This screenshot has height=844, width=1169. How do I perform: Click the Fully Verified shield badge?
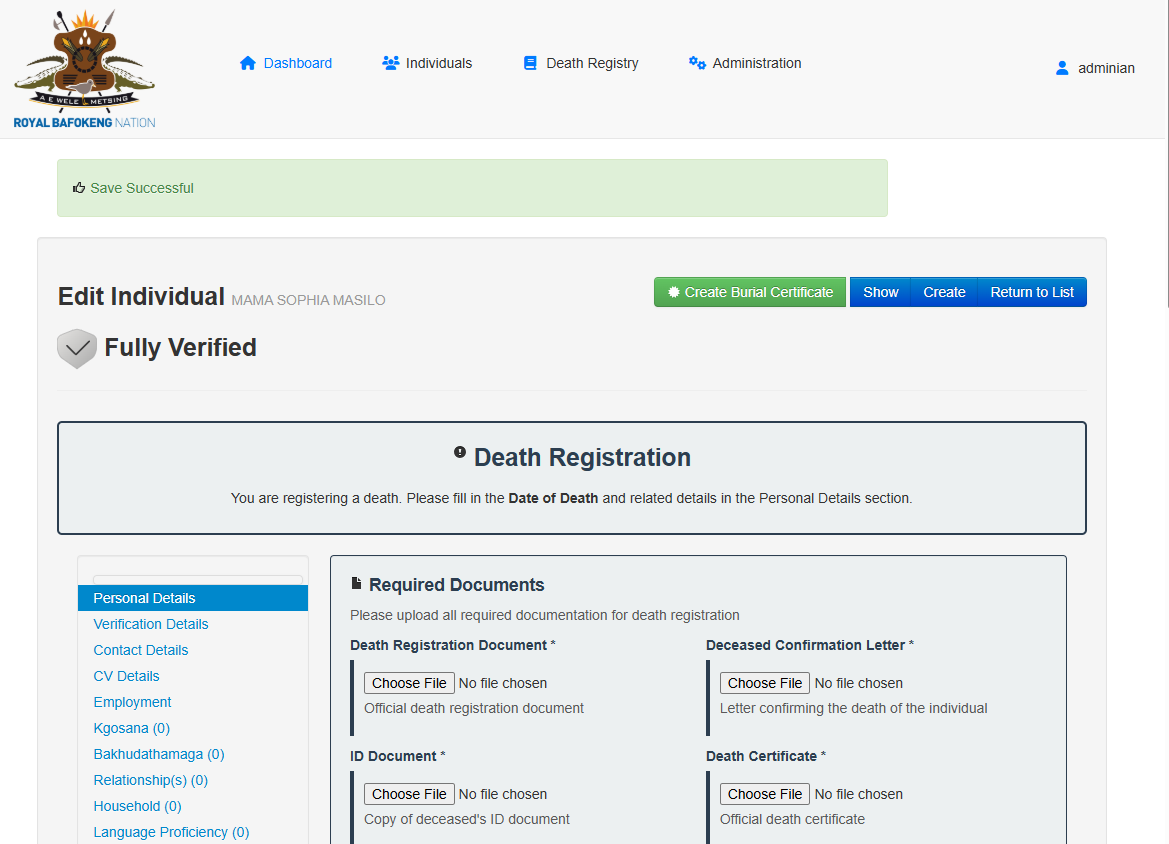[77, 348]
